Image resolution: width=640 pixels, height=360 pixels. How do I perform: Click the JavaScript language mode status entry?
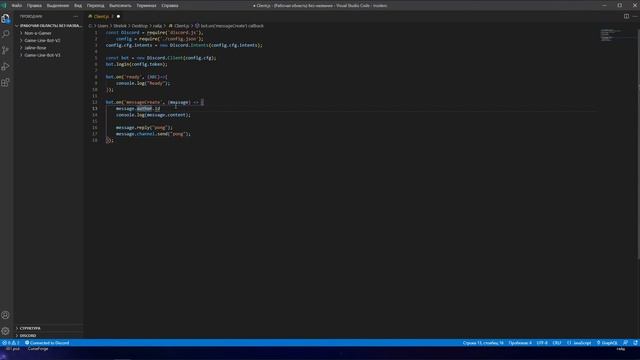[x=579, y=343]
